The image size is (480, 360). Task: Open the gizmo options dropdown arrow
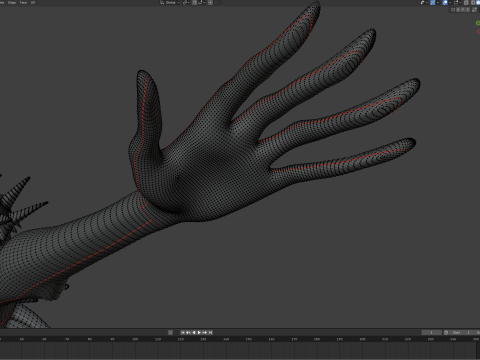438,3
